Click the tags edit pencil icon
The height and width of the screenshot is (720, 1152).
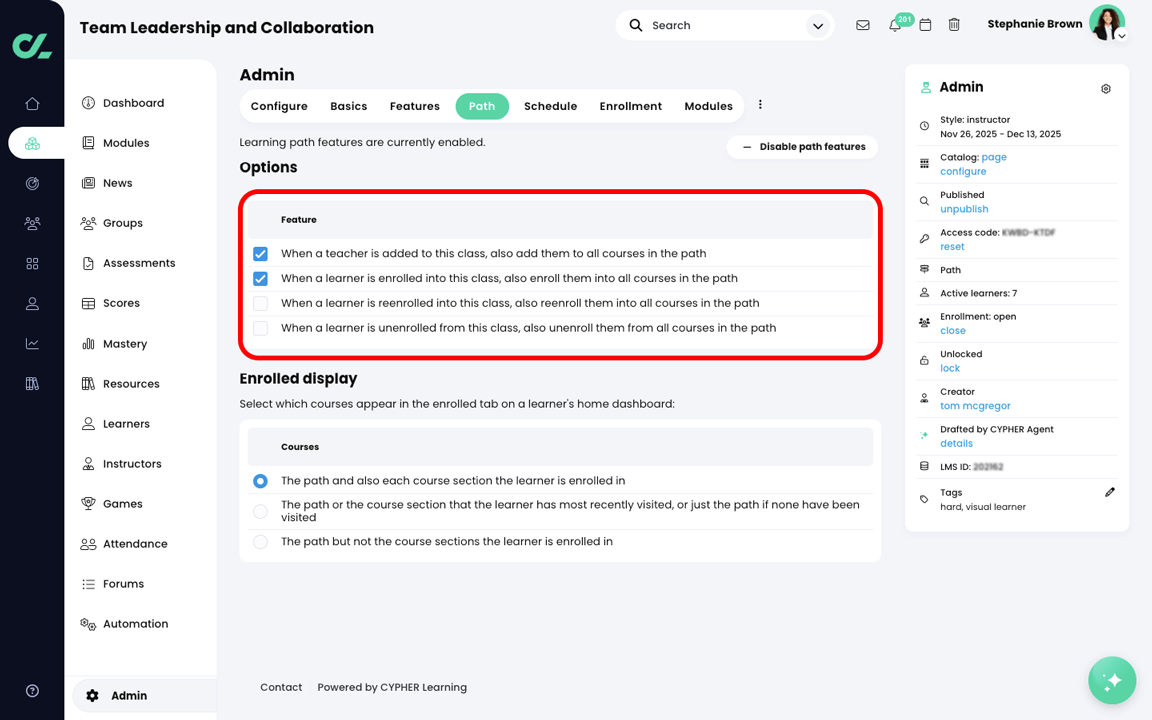pyautogui.click(x=1110, y=491)
